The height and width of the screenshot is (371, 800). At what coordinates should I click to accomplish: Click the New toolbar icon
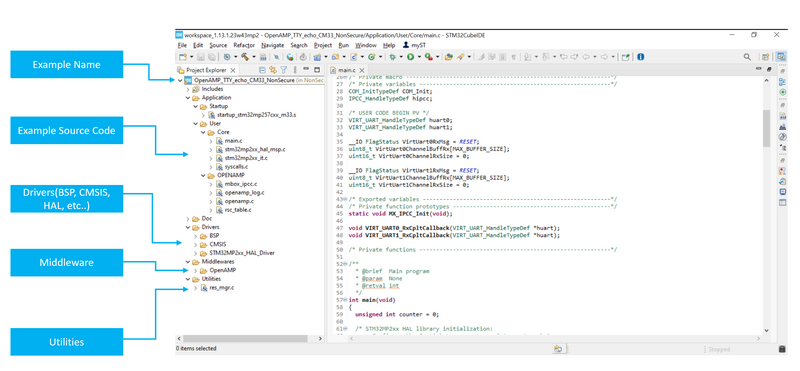click(x=183, y=57)
